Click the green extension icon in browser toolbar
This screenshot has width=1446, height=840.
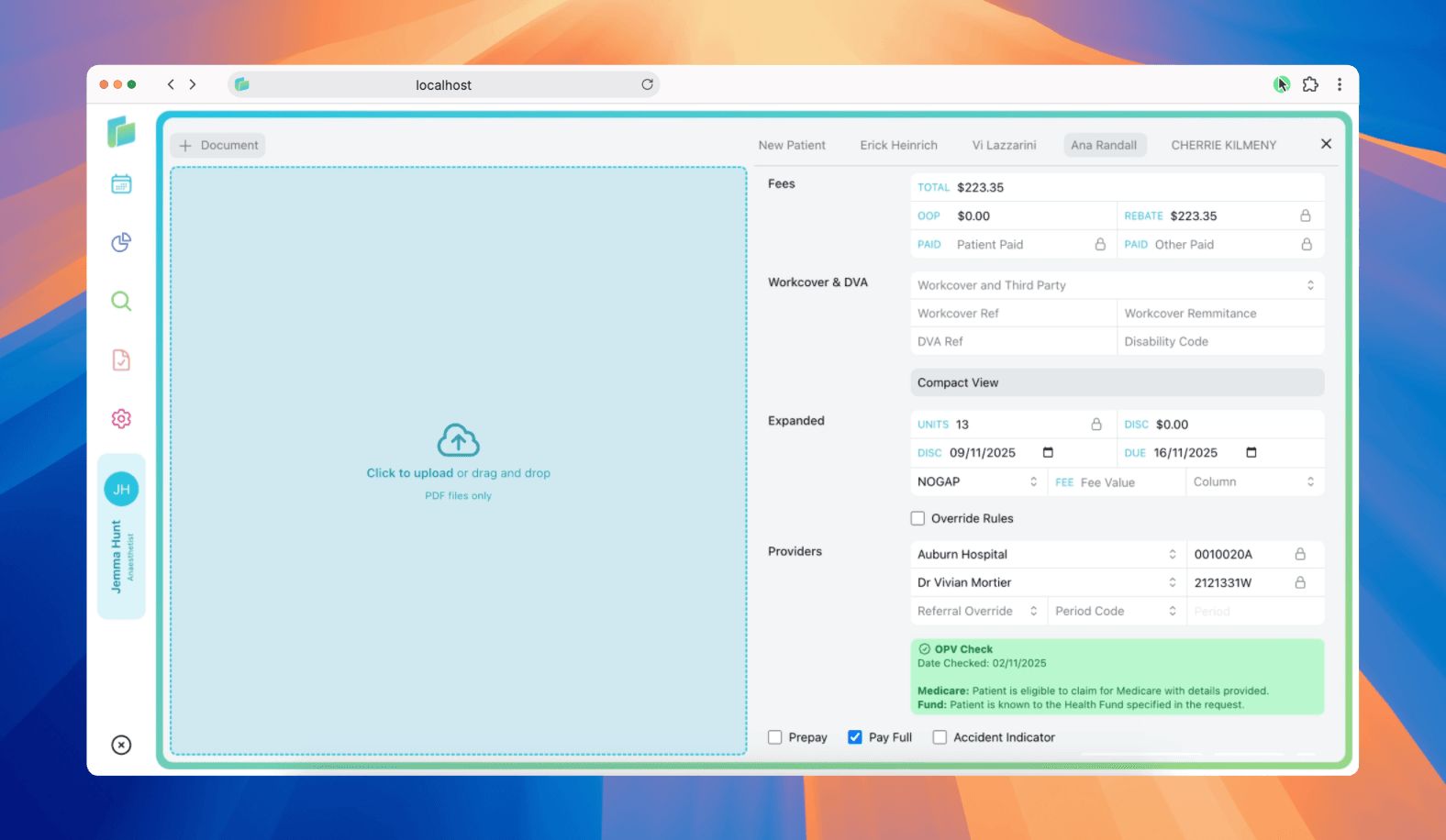pyautogui.click(x=1281, y=84)
